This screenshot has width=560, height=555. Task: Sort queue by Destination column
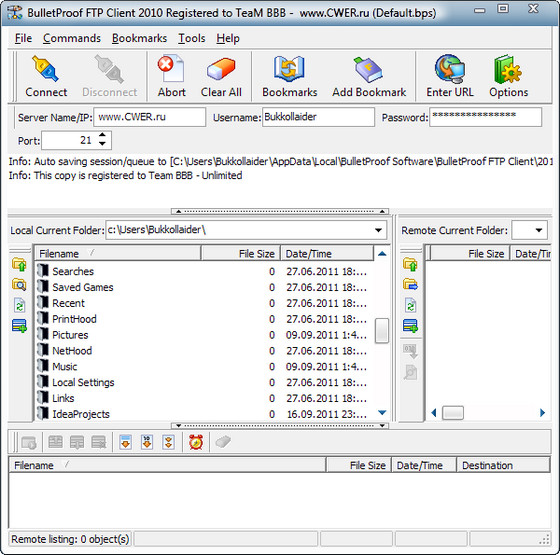[x=503, y=465]
